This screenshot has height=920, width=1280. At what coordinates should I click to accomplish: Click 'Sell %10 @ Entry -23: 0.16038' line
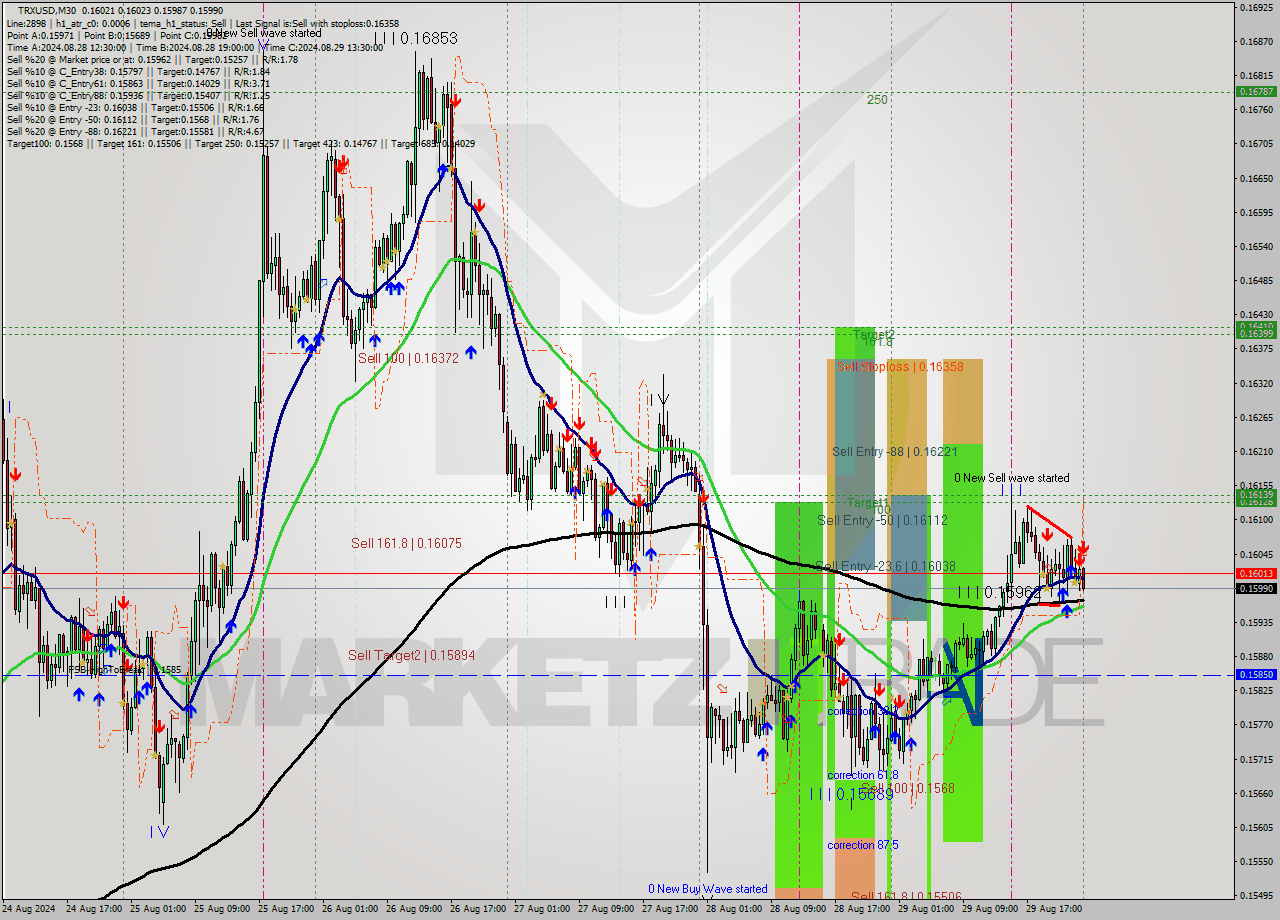[135, 107]
